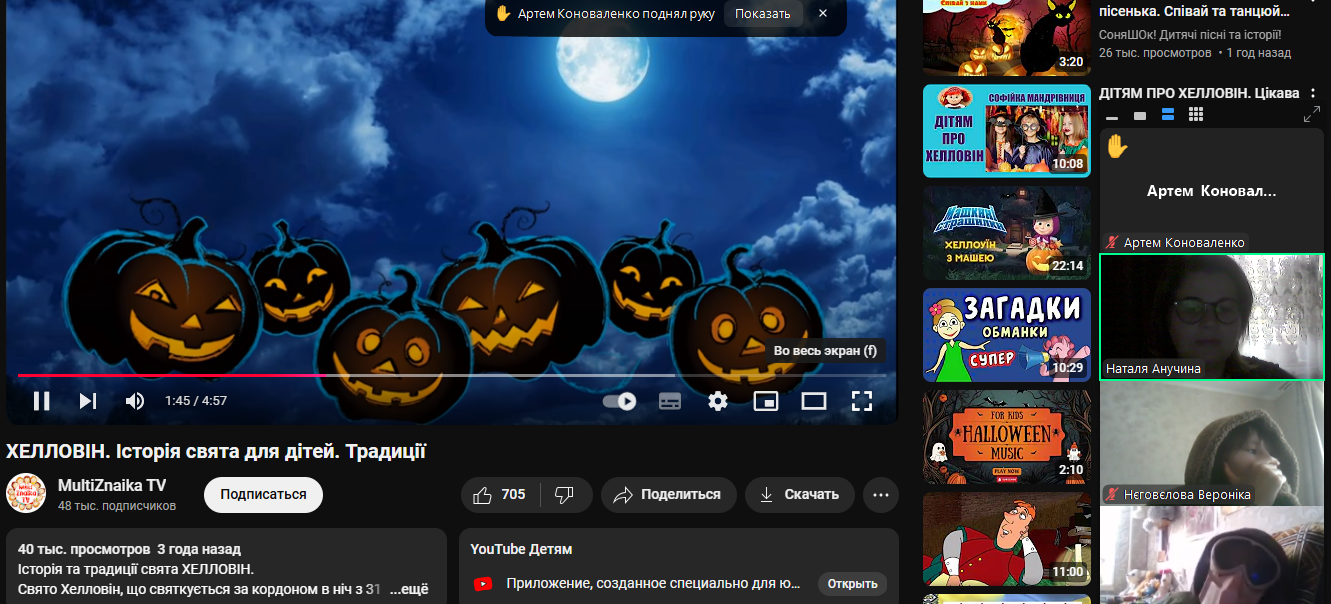Open the player settings gear

pos(718,401)
